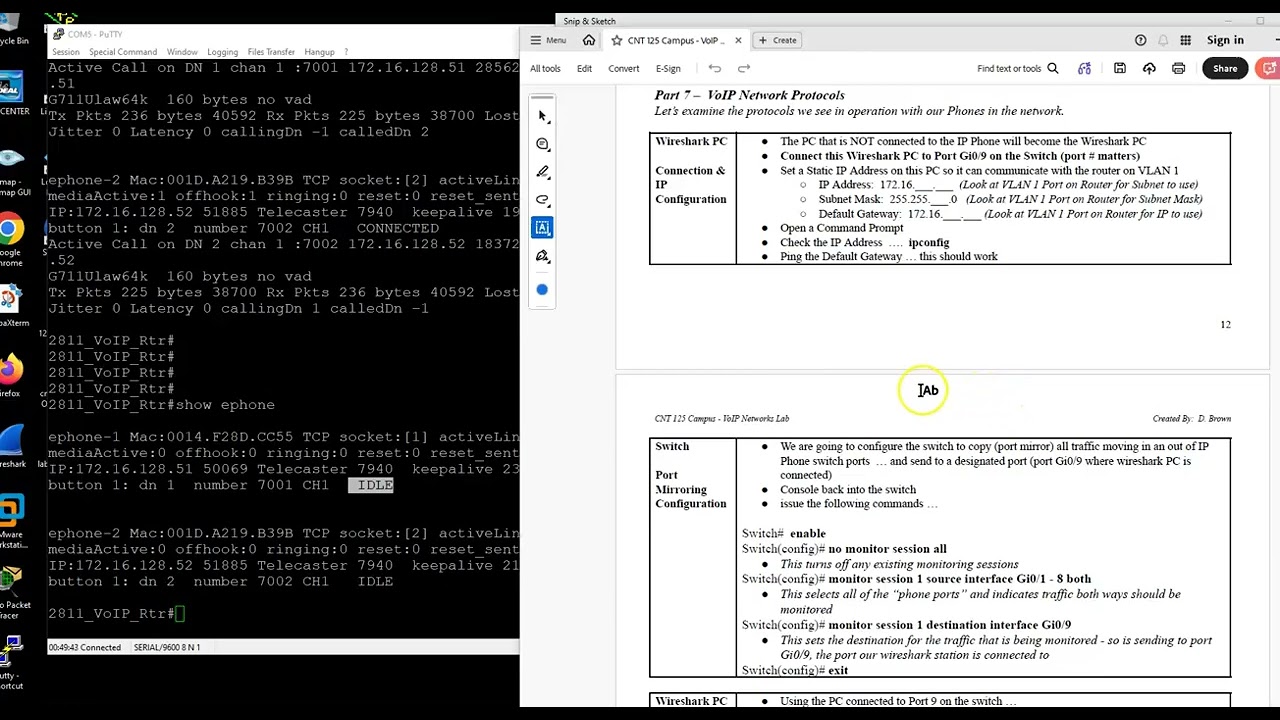Screen dimensions: 1280x720
Task: Open the PuTTY Session menu
Action: pyautogui.click(x=66, y=52)
